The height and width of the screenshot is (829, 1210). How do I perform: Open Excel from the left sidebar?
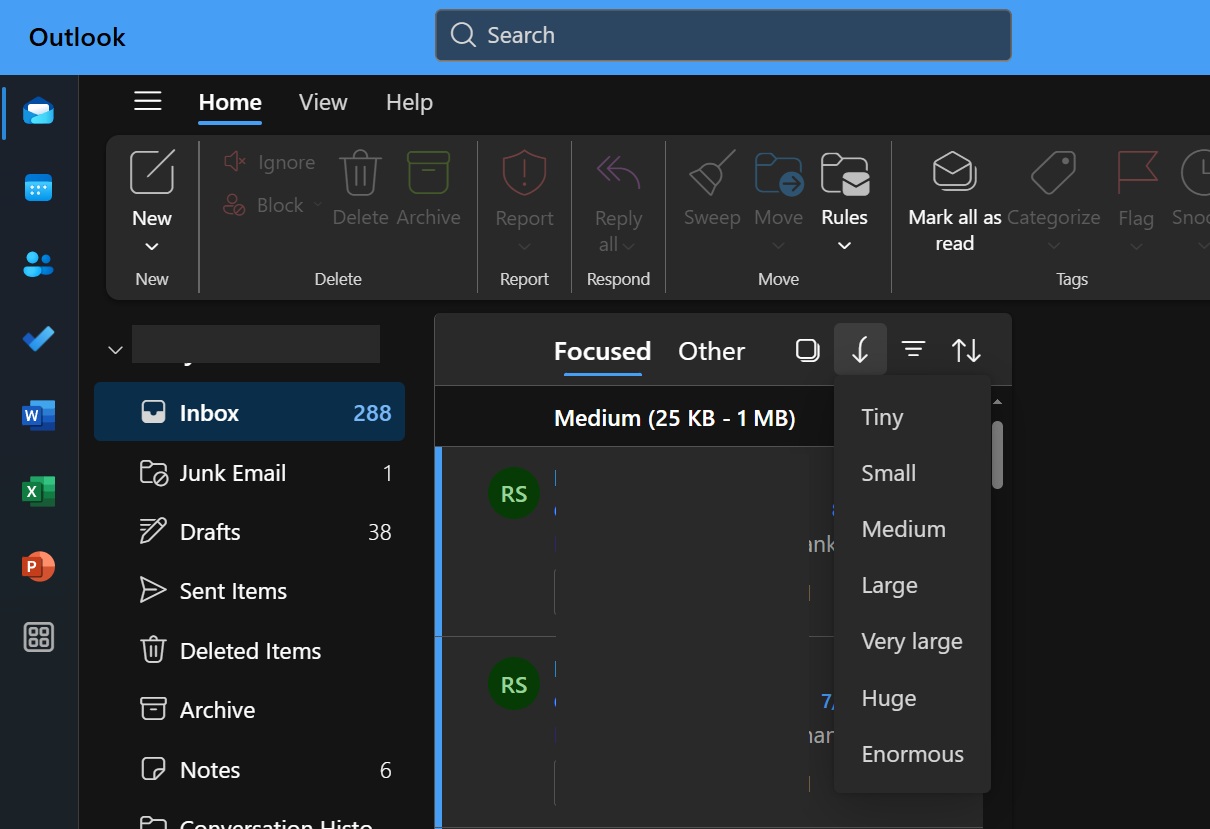click(38, 491)
